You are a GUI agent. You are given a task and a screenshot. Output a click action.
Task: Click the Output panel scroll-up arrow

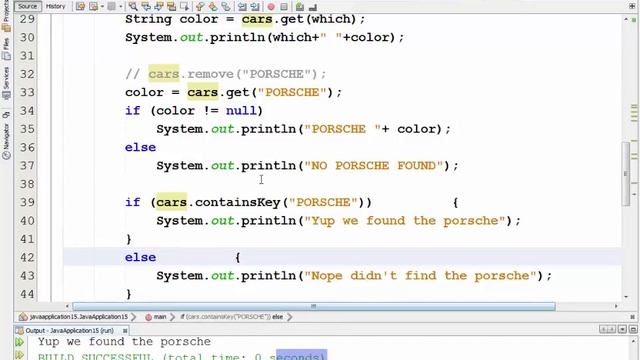click(634, 341)
